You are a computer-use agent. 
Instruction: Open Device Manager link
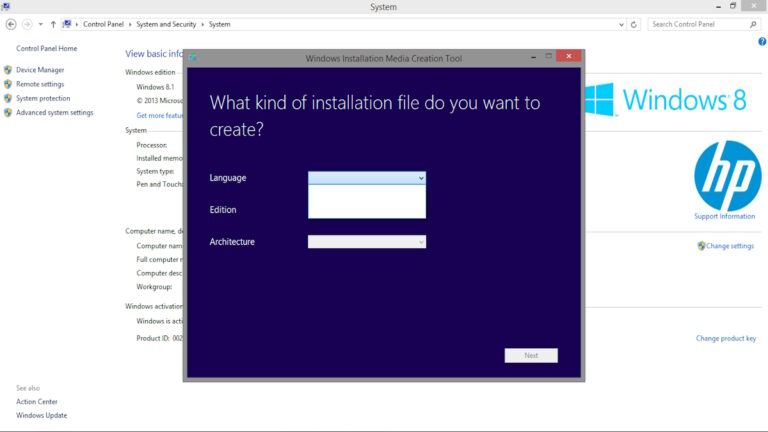(x=40, y=70)
